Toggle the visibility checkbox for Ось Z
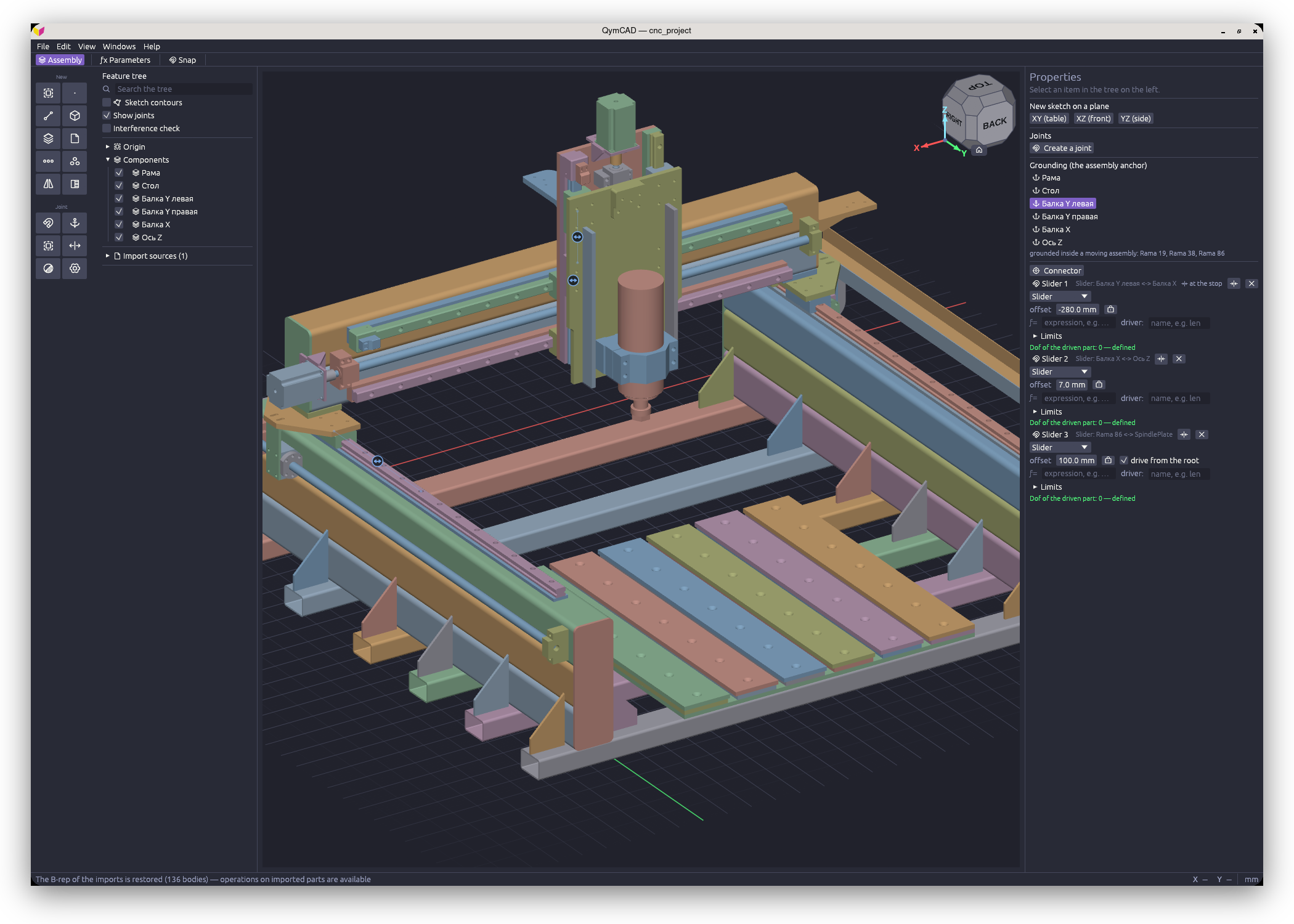Image resolution: width=1294 pixels, height=924 pixels. [x=119, y=237]
